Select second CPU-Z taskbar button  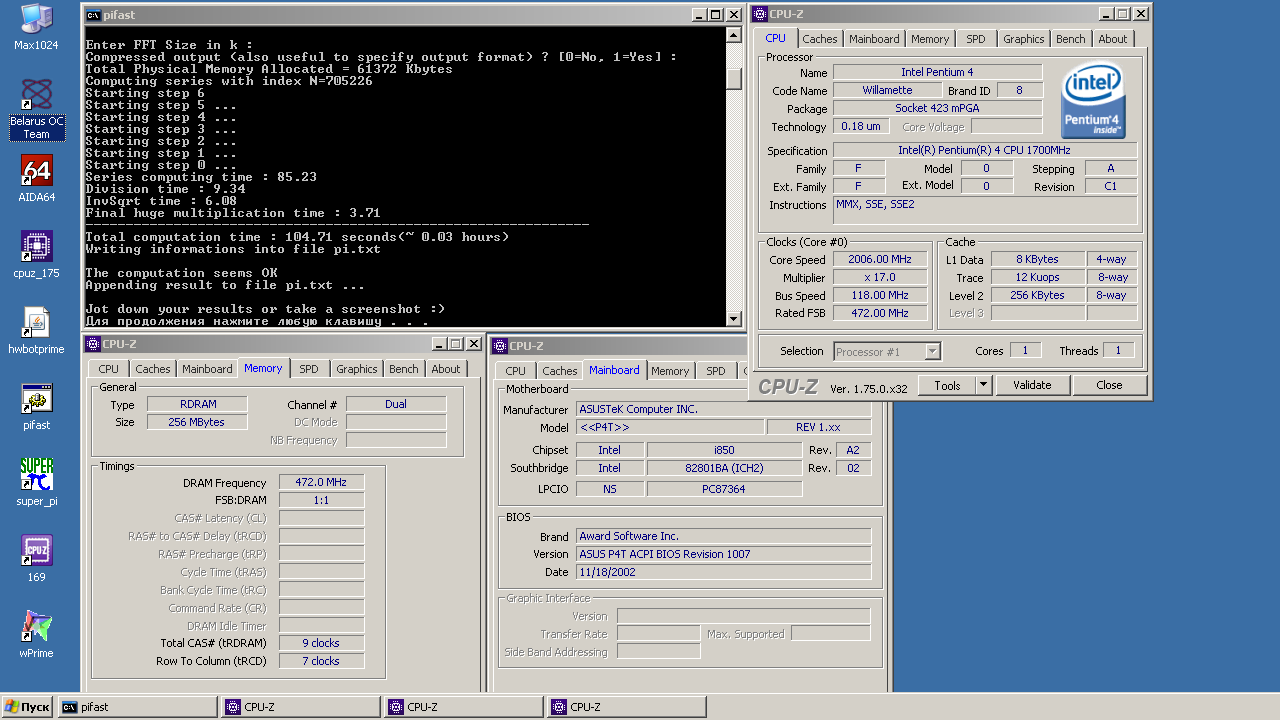[x=463, y=707]
